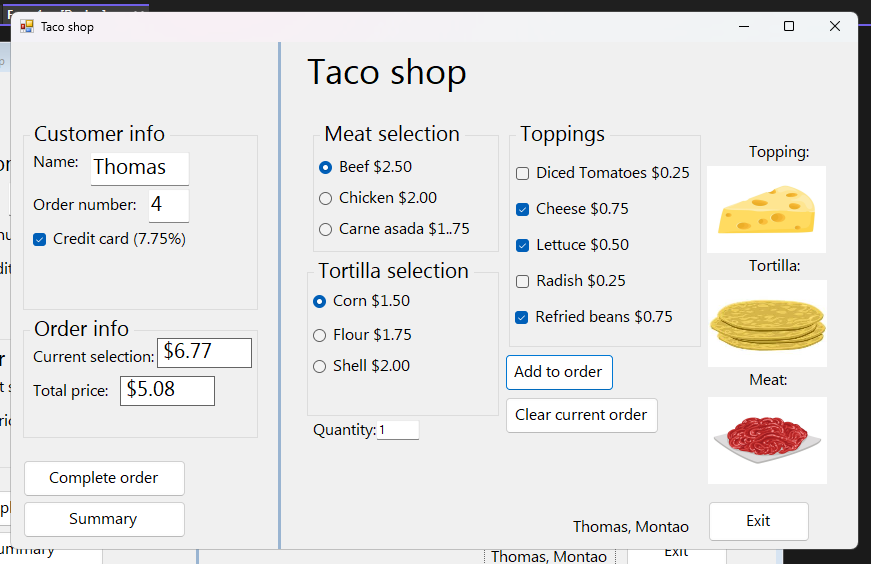Uncheck the Cheese topping

(523, 209)
